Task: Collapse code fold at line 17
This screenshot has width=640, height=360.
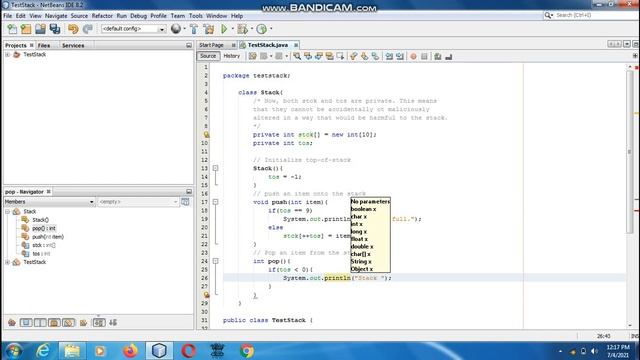Action: pyautogui.click(x=216, y=202)
